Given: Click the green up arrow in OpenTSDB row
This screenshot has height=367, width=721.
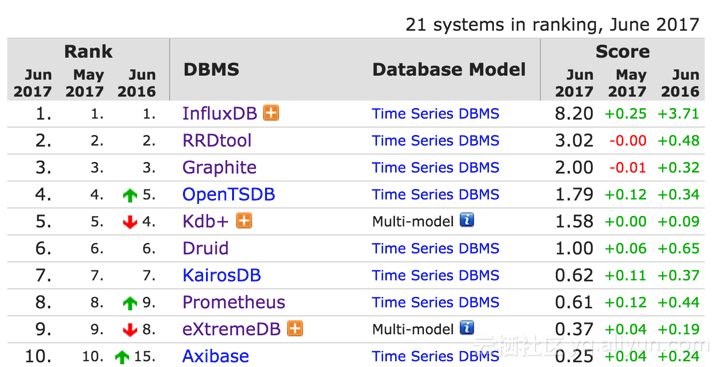Looking at the screenshot, I should (x=130, y=195).
